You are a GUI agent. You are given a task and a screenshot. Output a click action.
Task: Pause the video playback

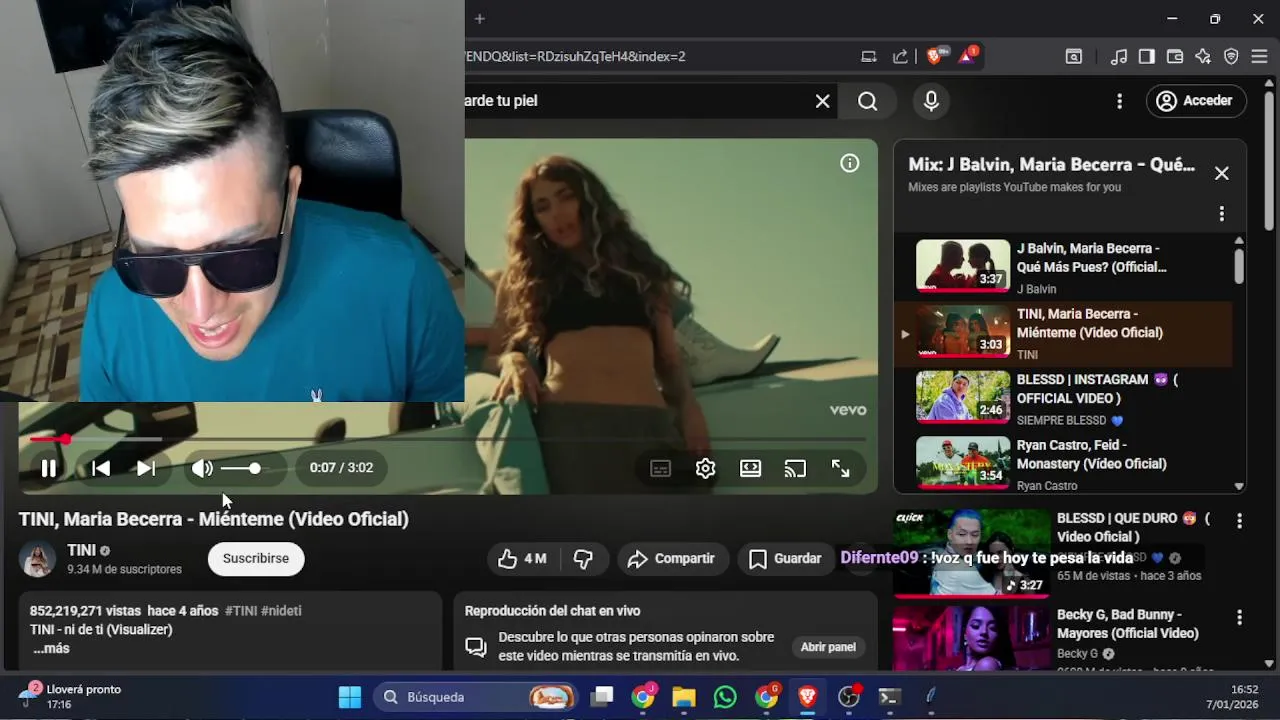click(48, 468)
